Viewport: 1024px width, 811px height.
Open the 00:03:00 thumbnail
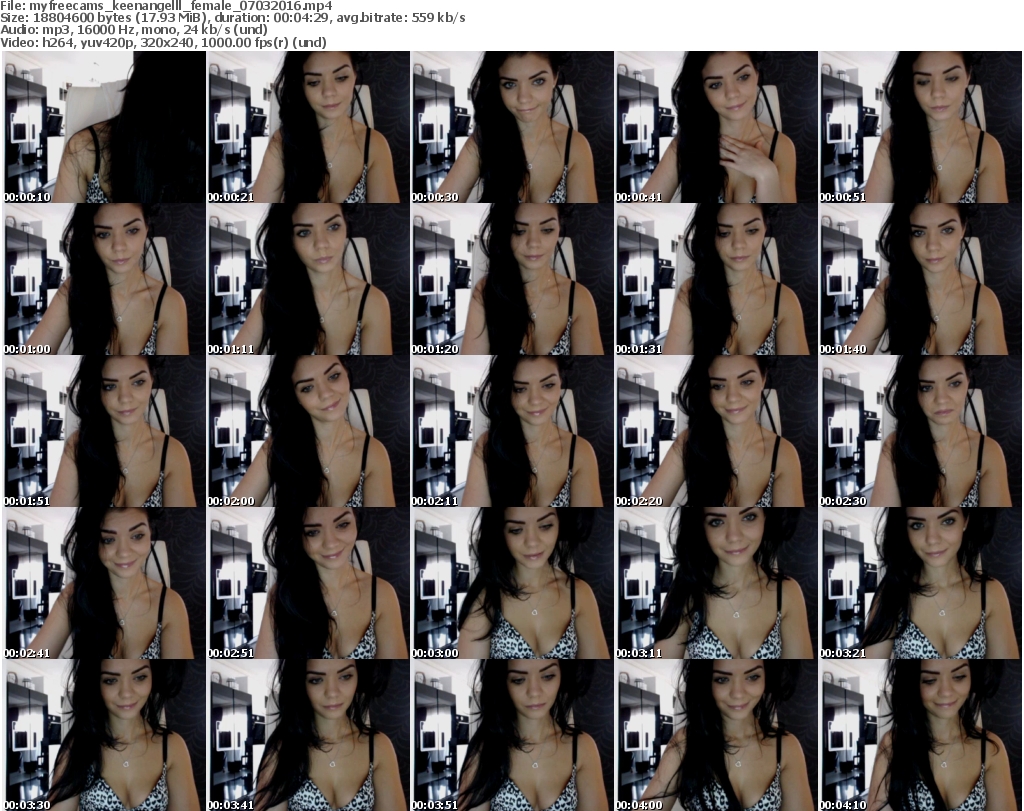click(512, 584)
